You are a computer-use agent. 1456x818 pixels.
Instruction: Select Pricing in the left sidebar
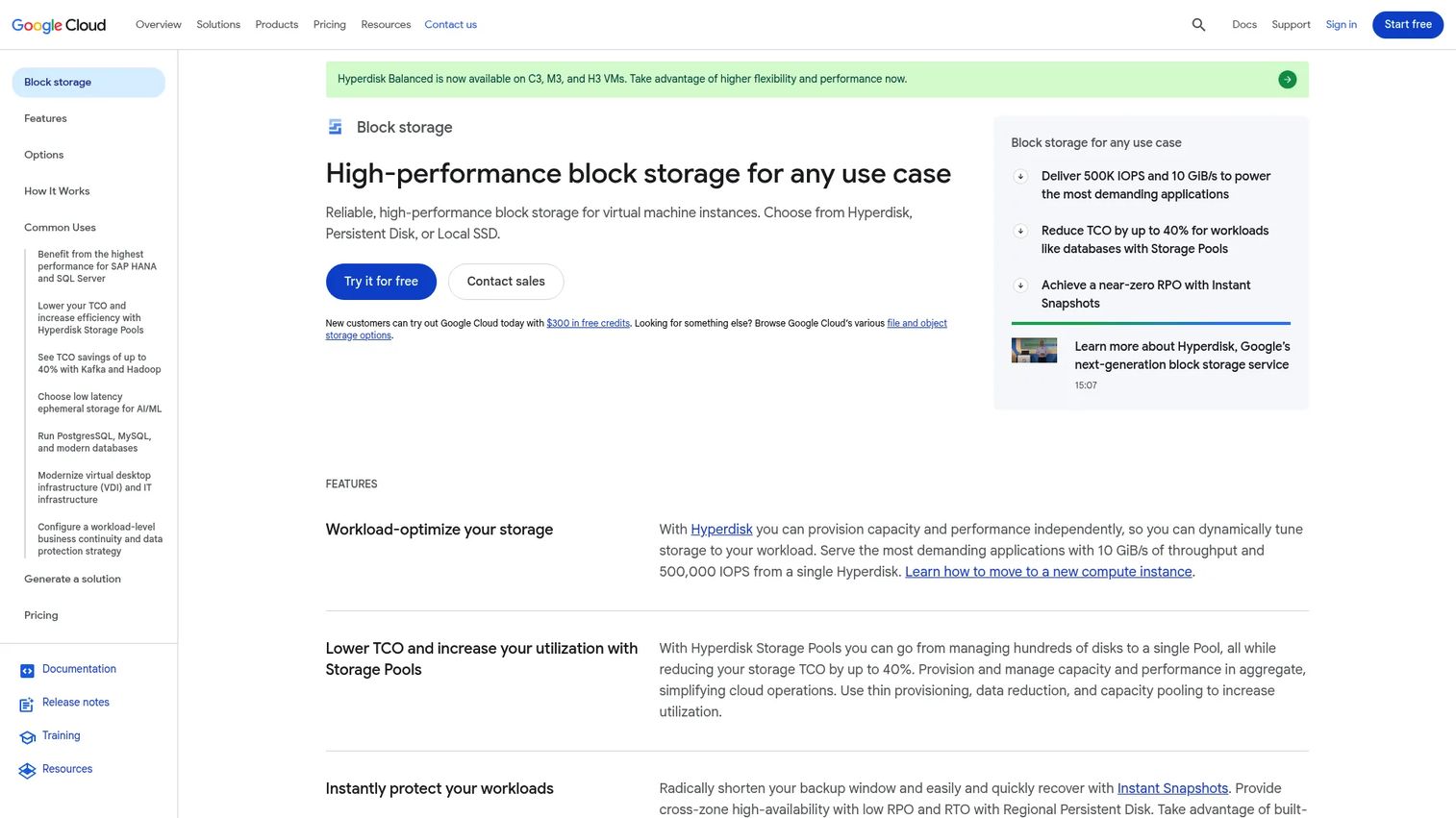[41, 616]
